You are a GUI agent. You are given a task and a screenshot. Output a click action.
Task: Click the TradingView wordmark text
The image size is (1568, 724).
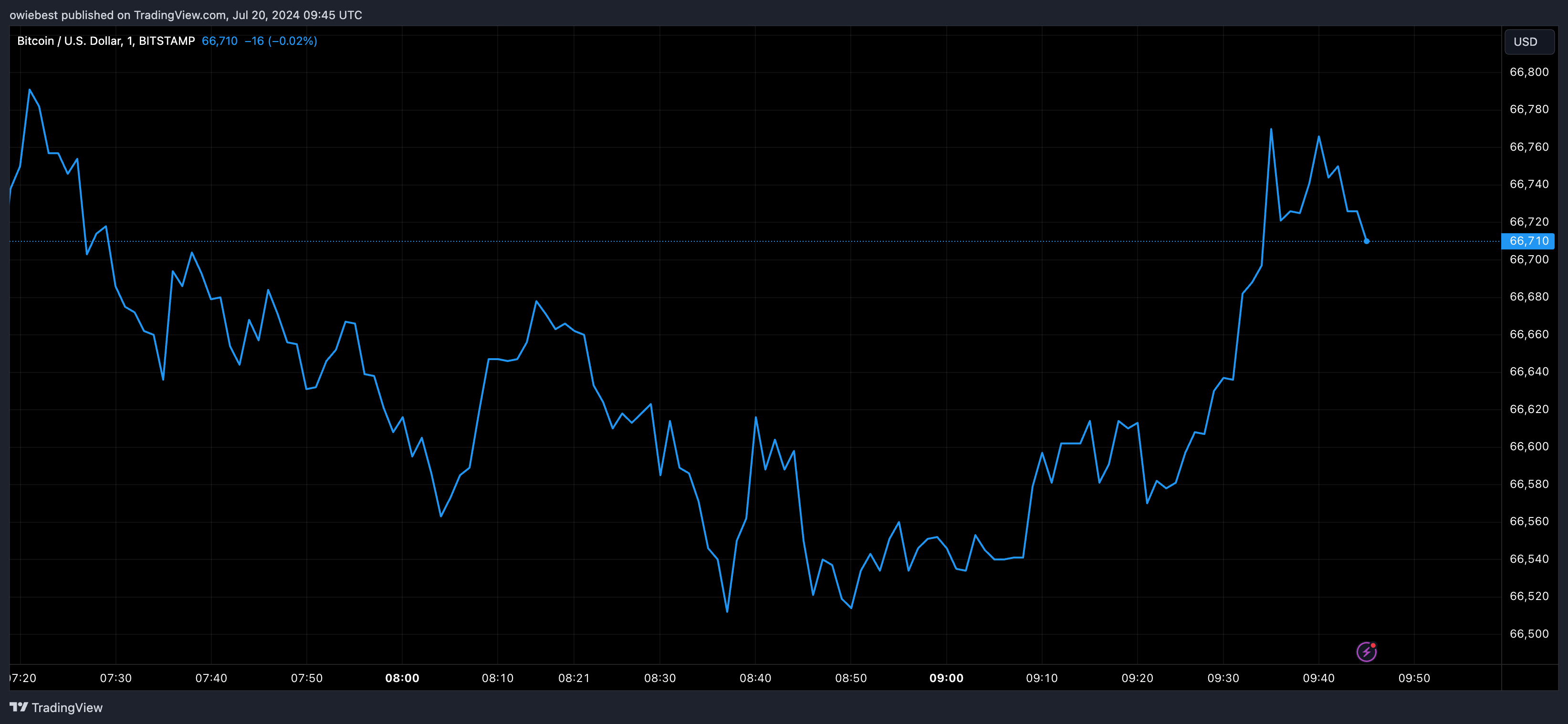tap(67, 708)
